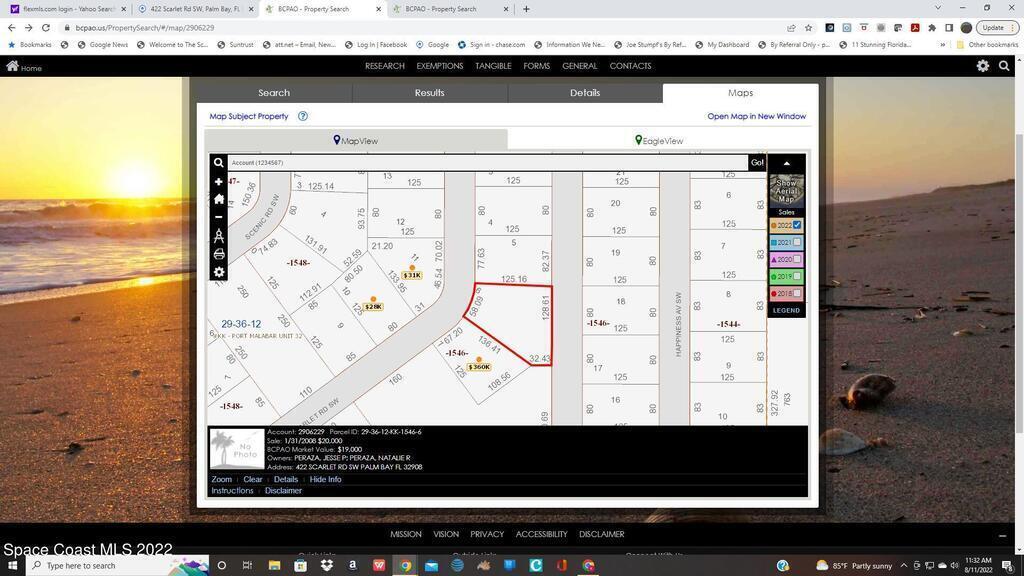Click the map search magnifier icon
This screenshot has height=576, width=1024.
point(218,163)
